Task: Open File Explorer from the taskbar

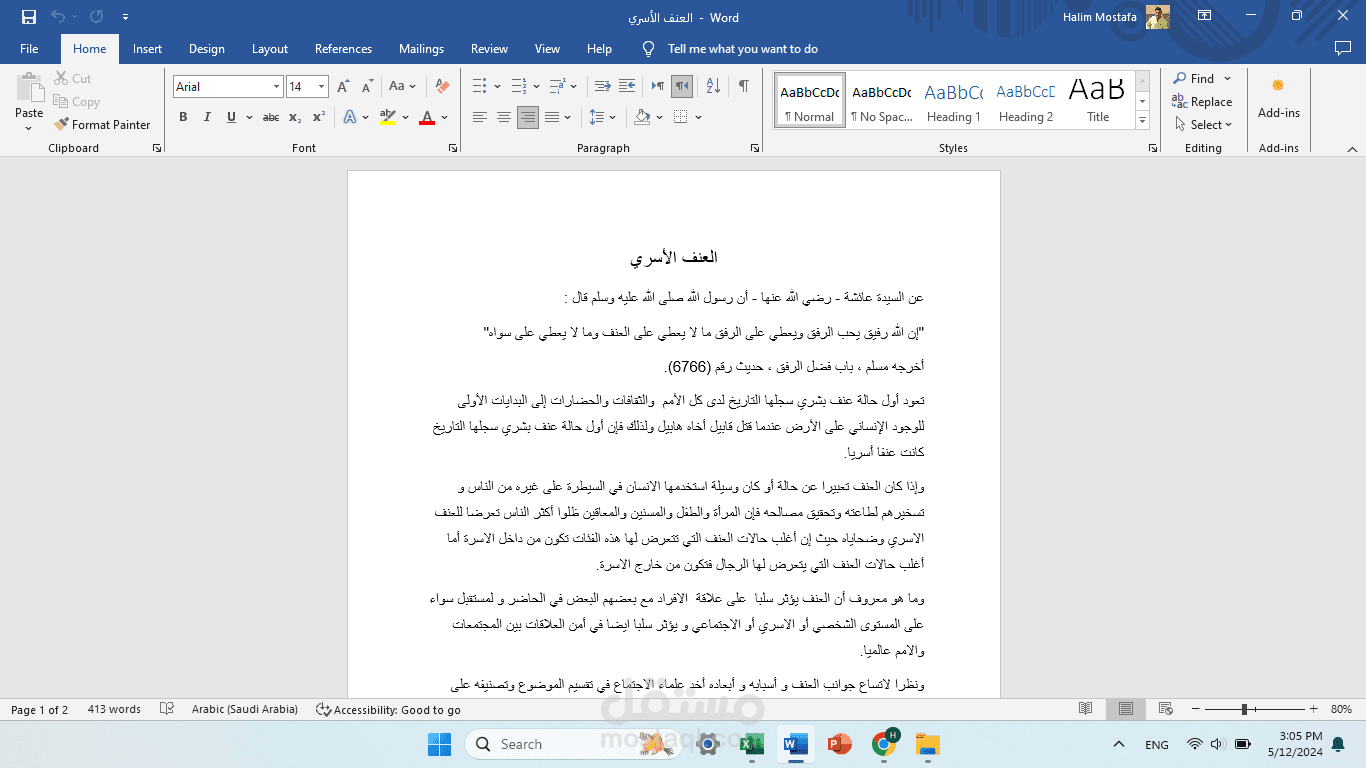Action: [x=928, y=744]
